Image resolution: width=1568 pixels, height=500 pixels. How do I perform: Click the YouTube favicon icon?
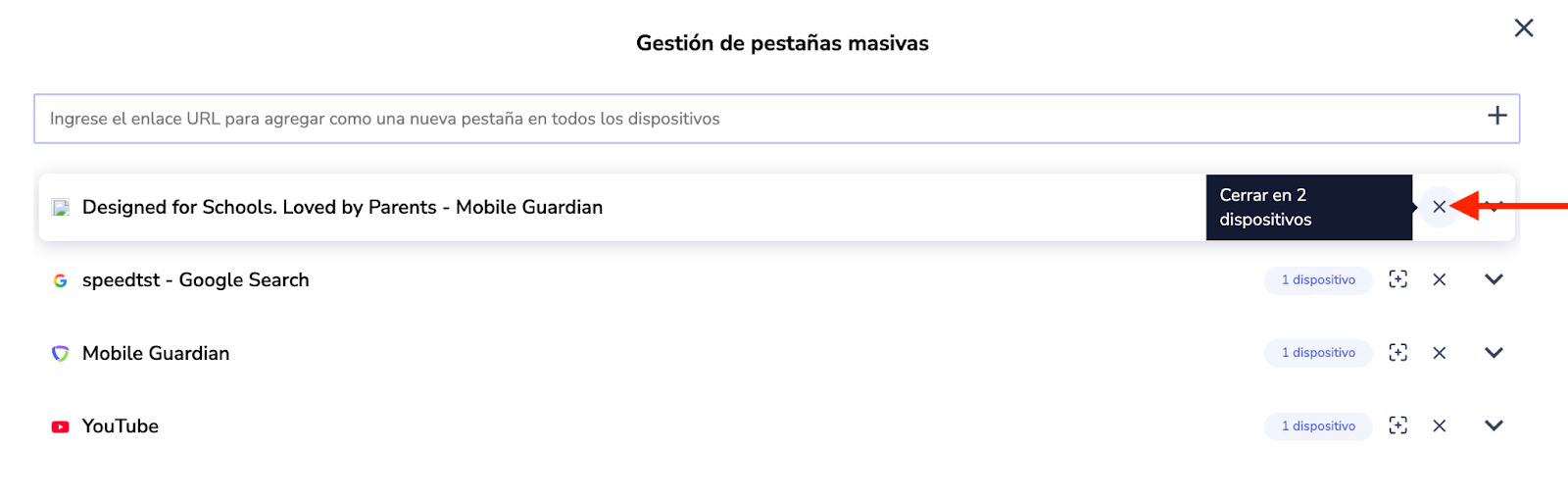coord(61,426)
